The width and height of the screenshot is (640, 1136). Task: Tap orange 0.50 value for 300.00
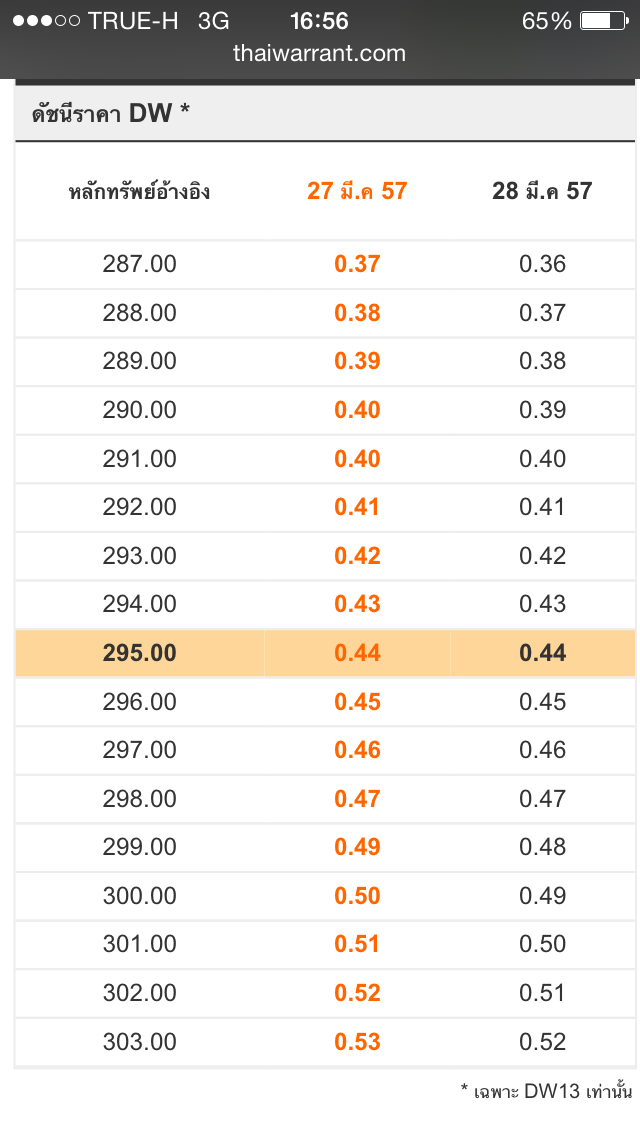357,896
